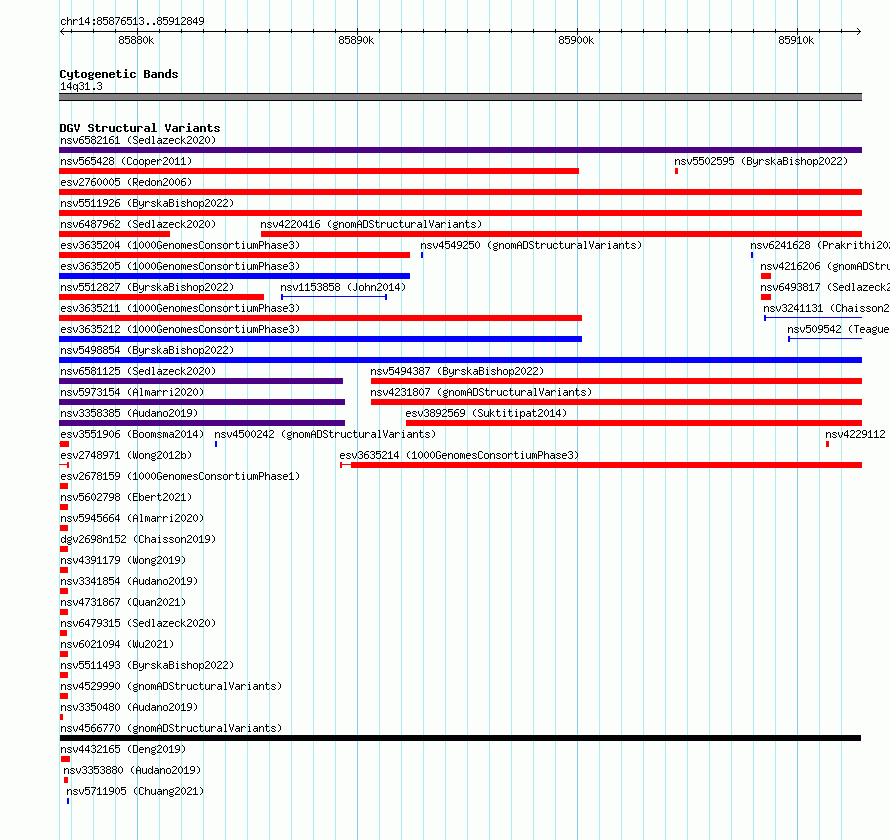Click the 85900k ruler tick label
This screenshot has height=840, width=890.
[x=576, y=40]
